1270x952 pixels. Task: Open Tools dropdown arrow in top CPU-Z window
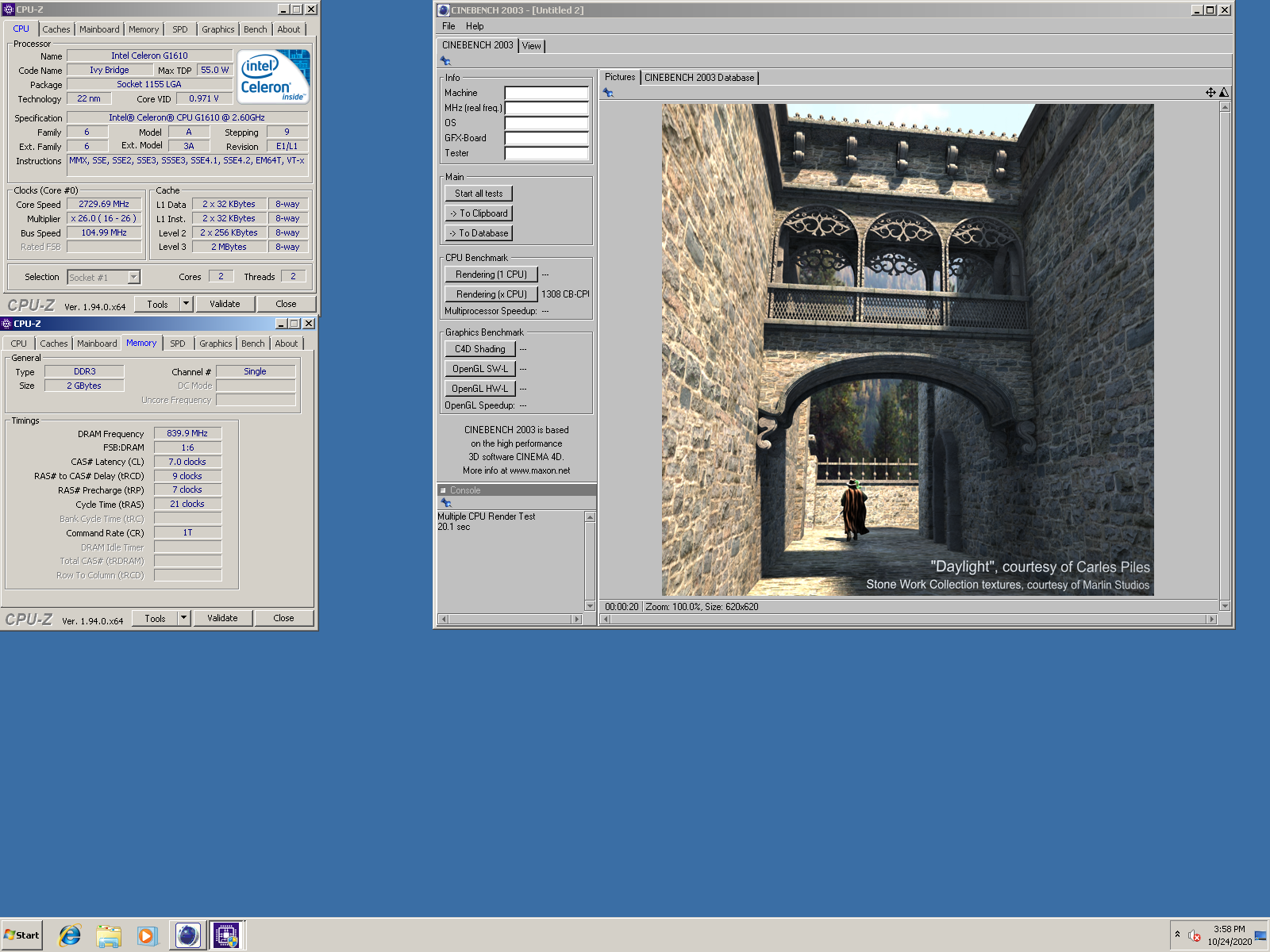186,304
